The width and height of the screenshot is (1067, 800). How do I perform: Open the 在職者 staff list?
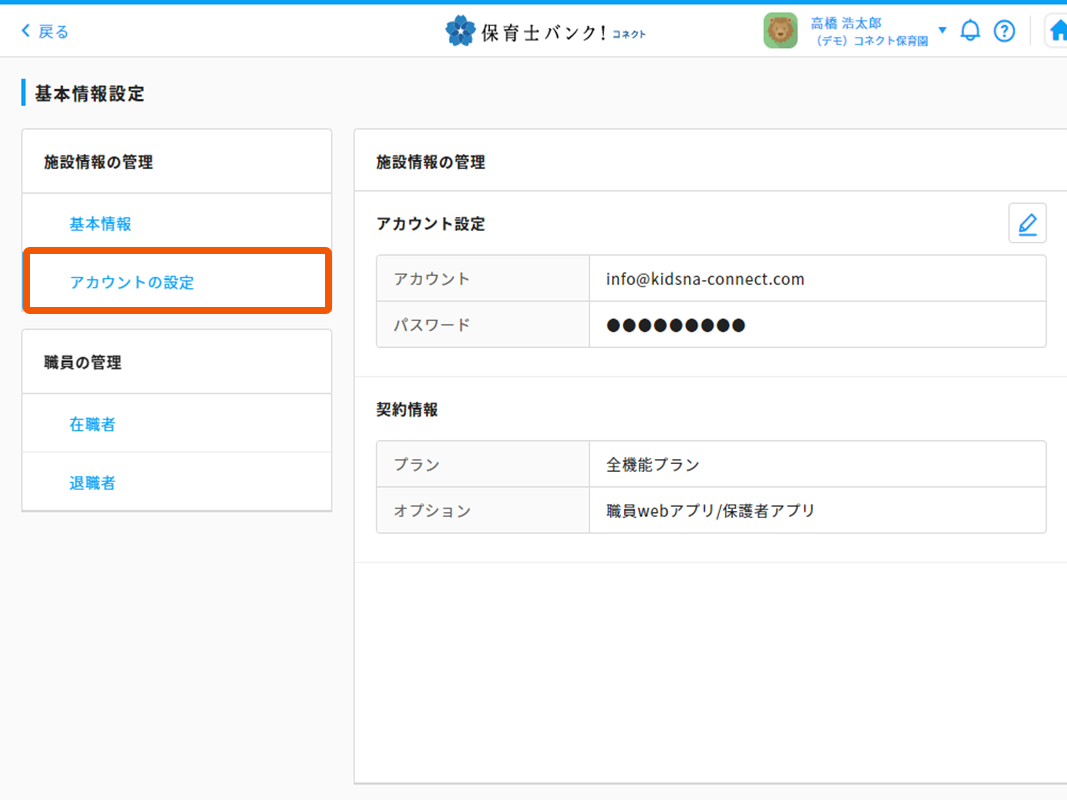coord(92,424)
